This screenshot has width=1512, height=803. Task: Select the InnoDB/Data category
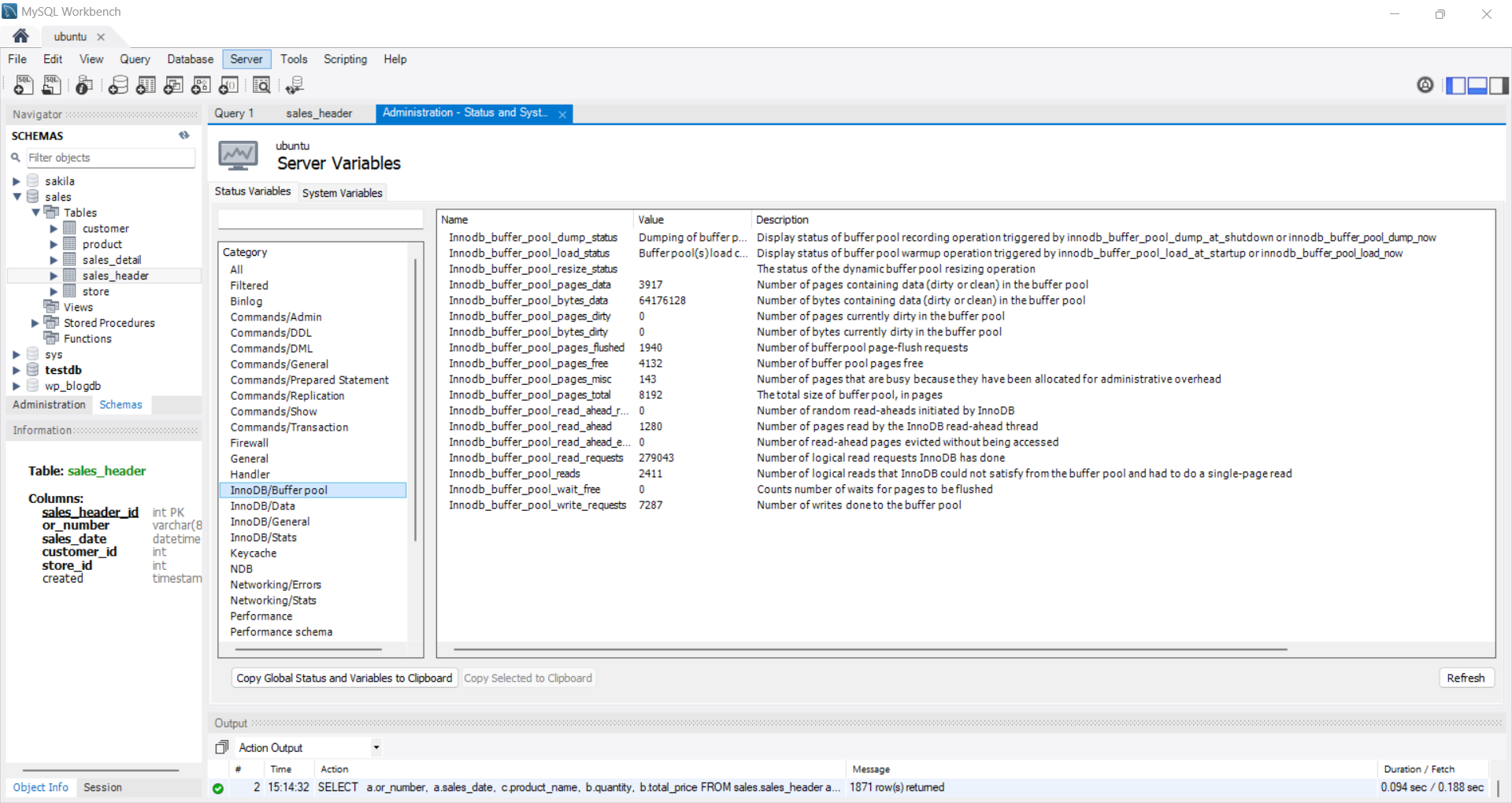tap(313, 506)
